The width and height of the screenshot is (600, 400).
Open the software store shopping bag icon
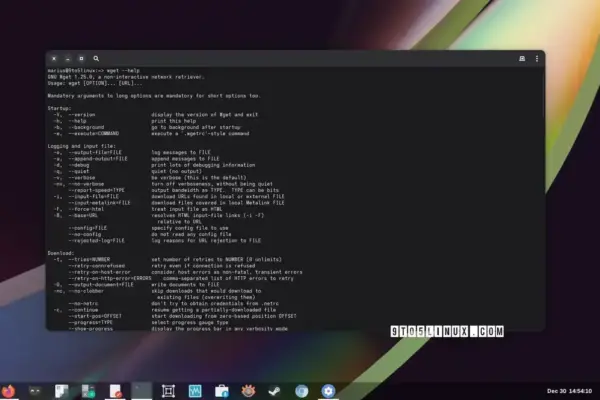(222, 391)
